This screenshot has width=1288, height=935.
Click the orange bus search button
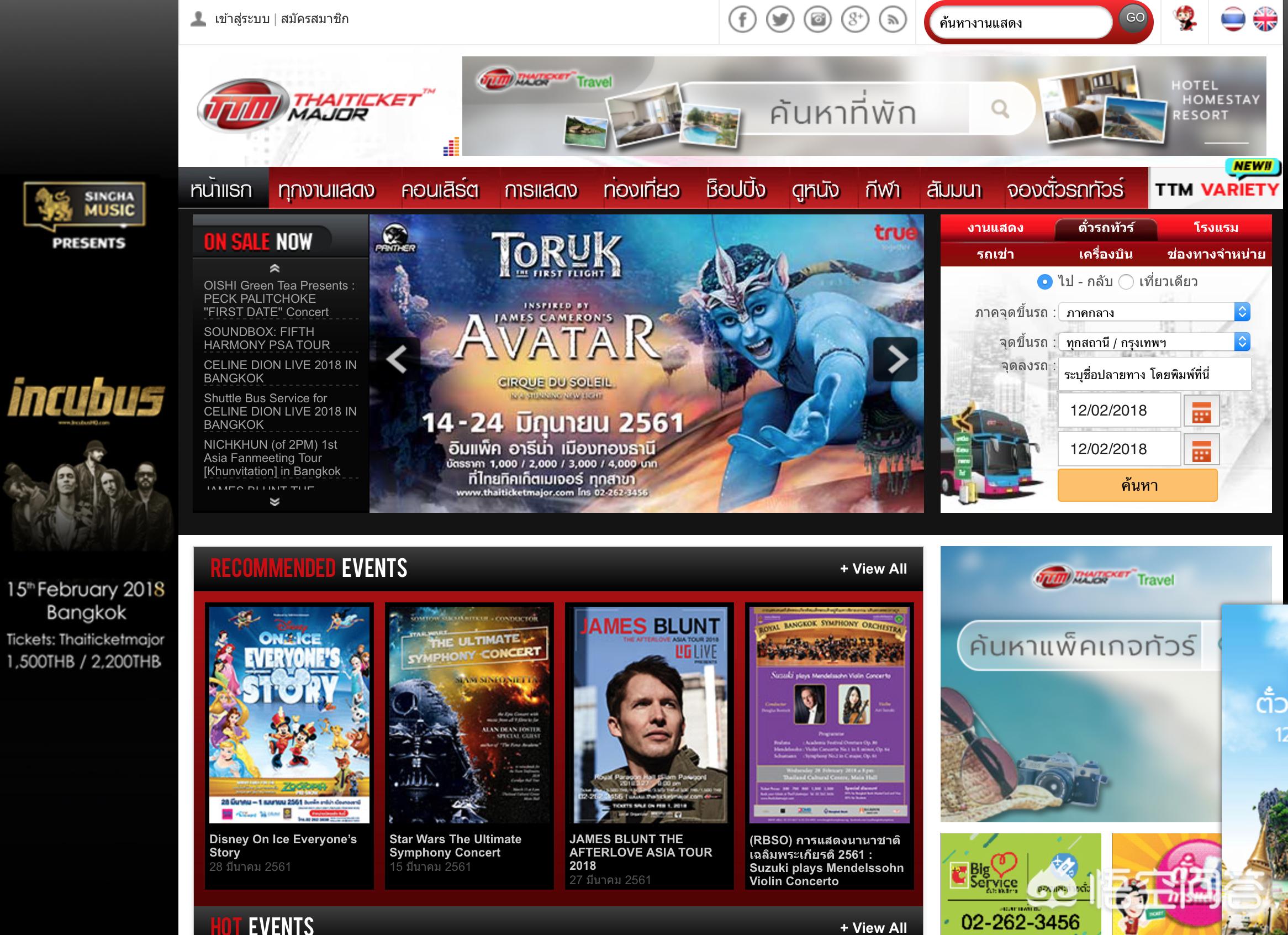point(1138,485)
